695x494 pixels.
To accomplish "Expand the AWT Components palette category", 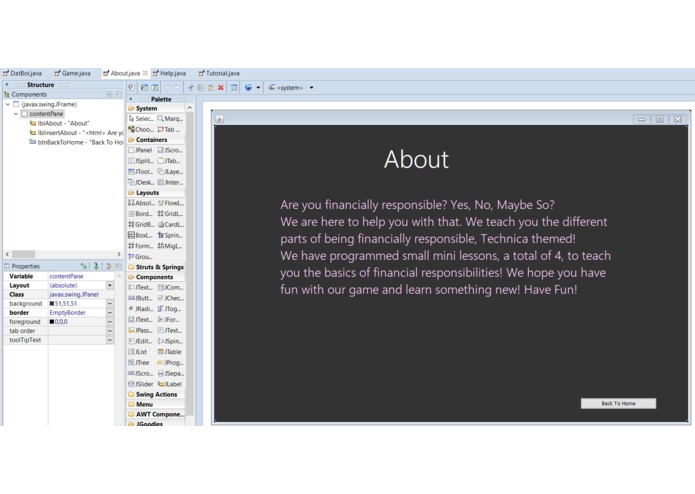I will 156,414.
